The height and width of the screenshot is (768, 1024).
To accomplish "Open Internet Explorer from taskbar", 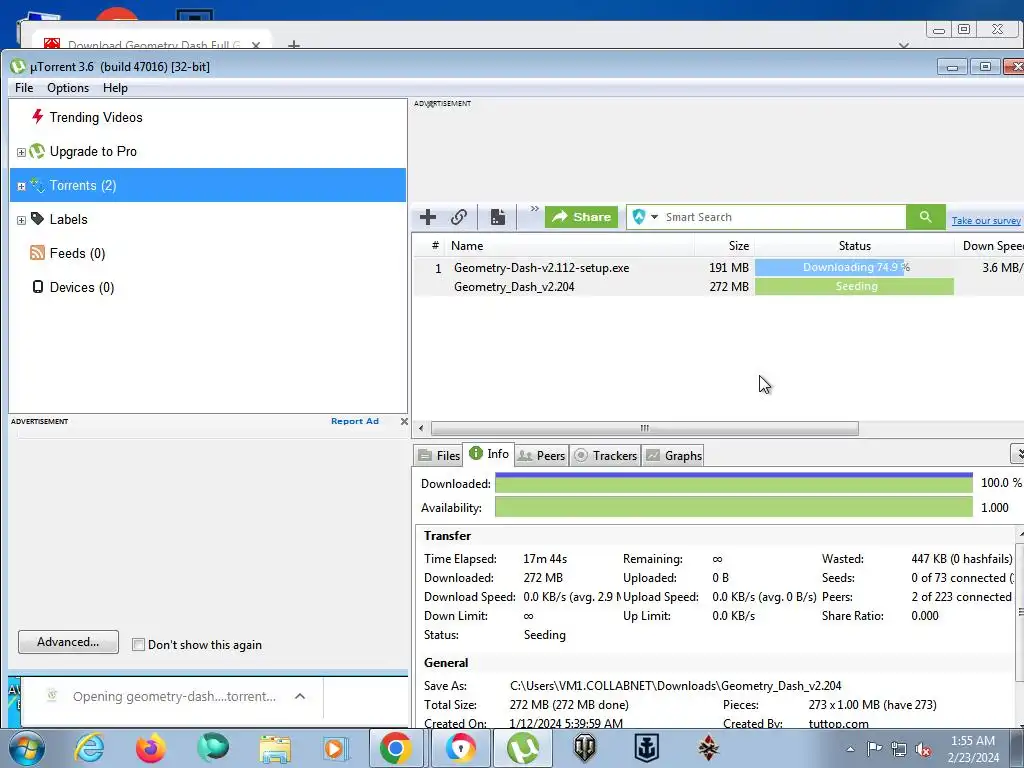I will pos(89,748).
